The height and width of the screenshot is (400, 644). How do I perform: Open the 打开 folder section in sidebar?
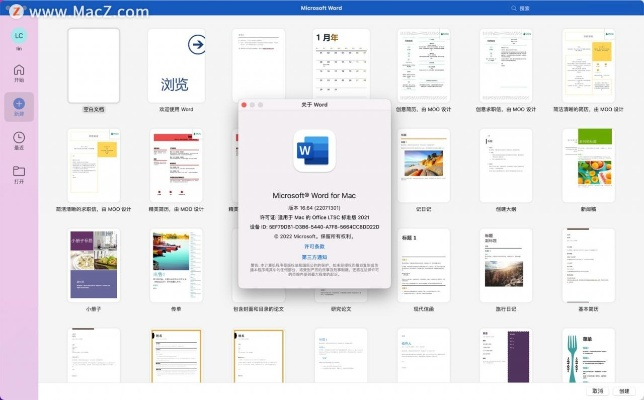point(19,175)
